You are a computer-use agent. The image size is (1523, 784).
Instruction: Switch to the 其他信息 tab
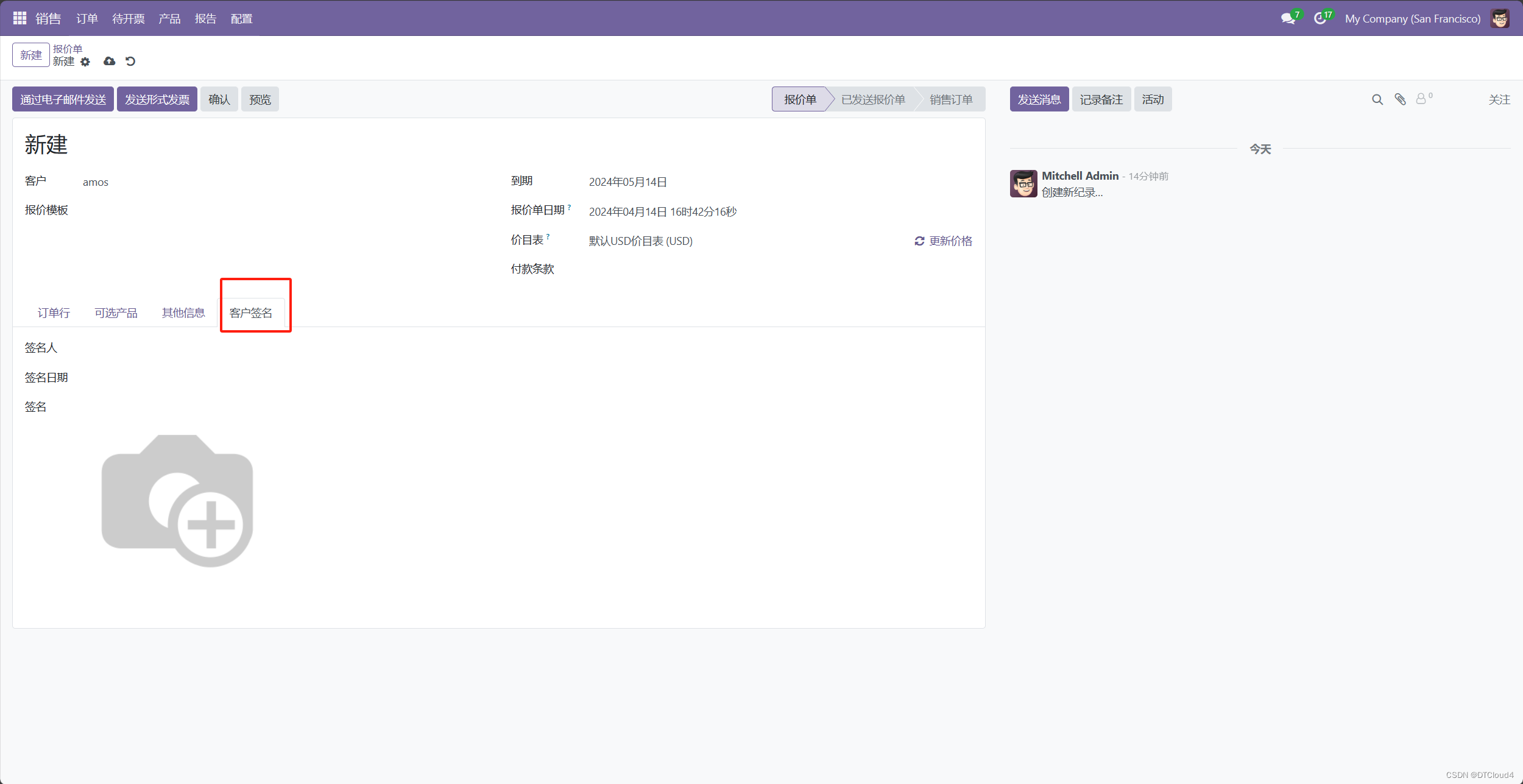click(x=183, y=313)
